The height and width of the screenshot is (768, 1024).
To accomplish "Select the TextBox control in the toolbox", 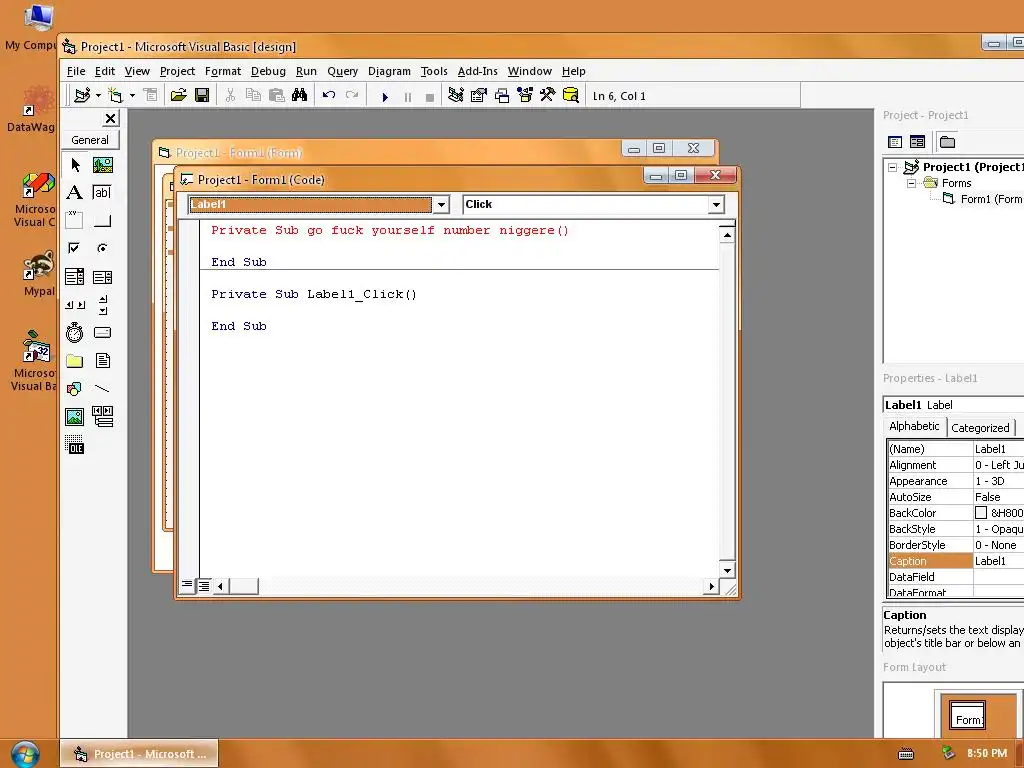I will pos(103,193).
